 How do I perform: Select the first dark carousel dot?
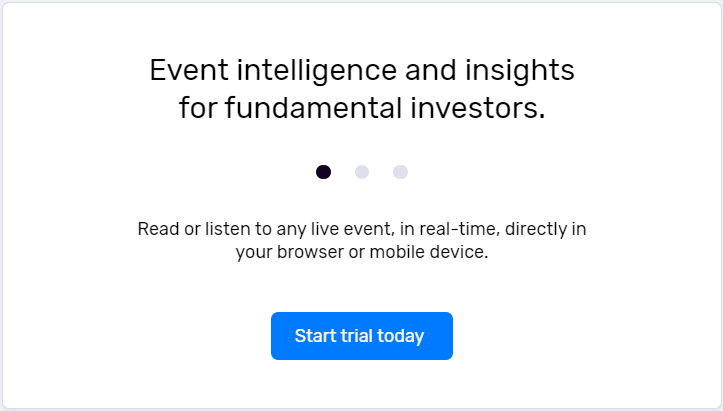[x=323, y=172]
